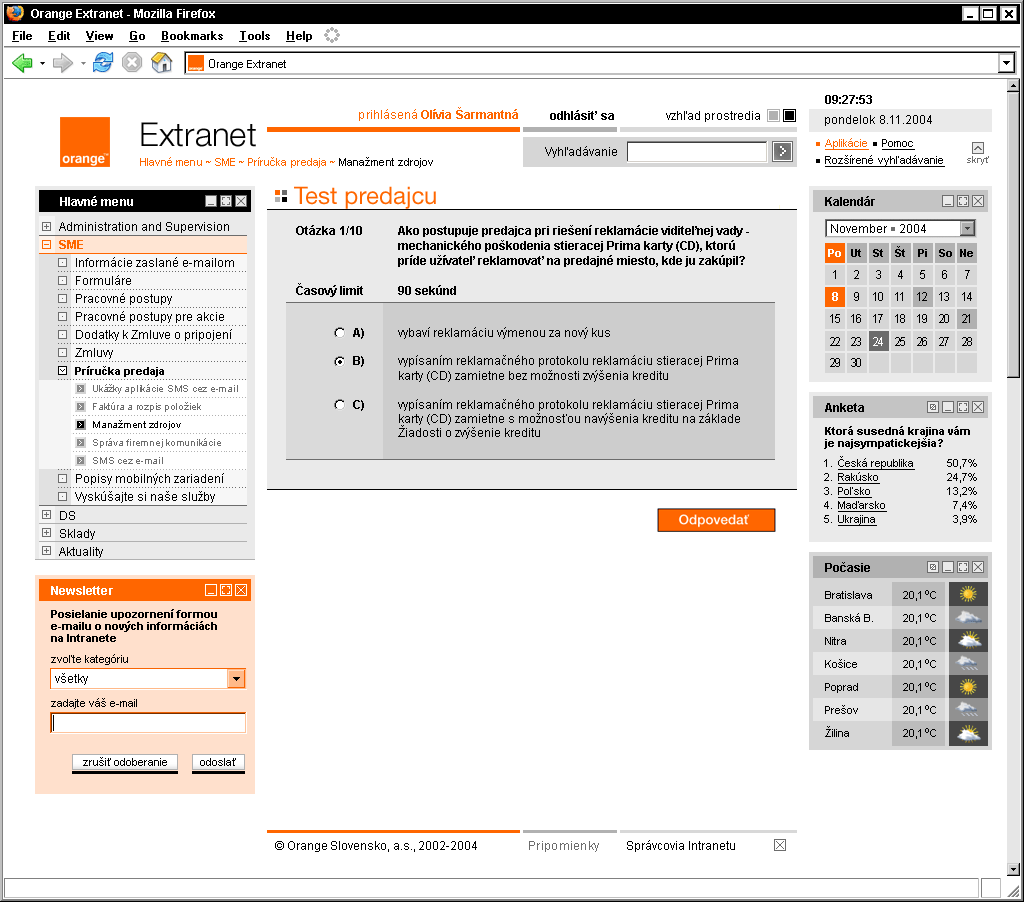Click zrušiť odoberanie button
Image resolution: width=1024 pixels, height=902 pixels.
click(125, 762)
